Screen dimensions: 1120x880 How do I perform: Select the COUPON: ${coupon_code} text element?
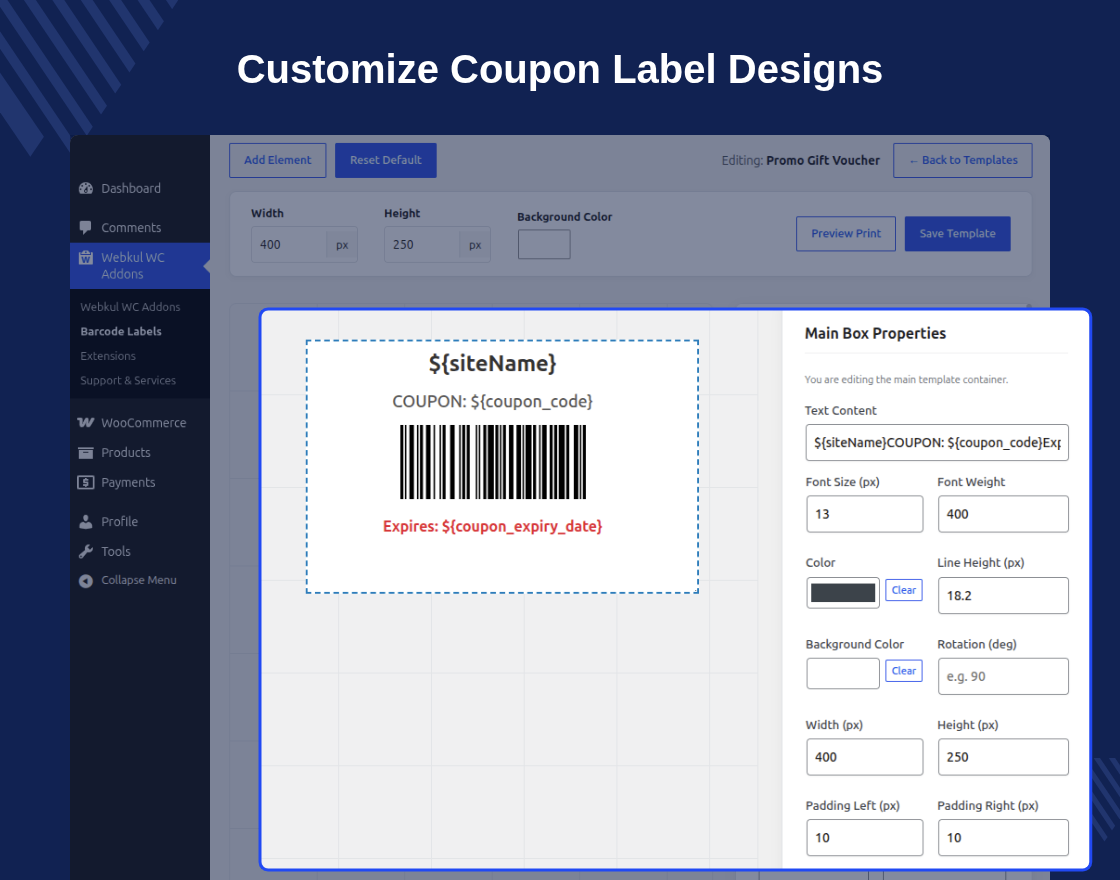click(x=492, y=401)
